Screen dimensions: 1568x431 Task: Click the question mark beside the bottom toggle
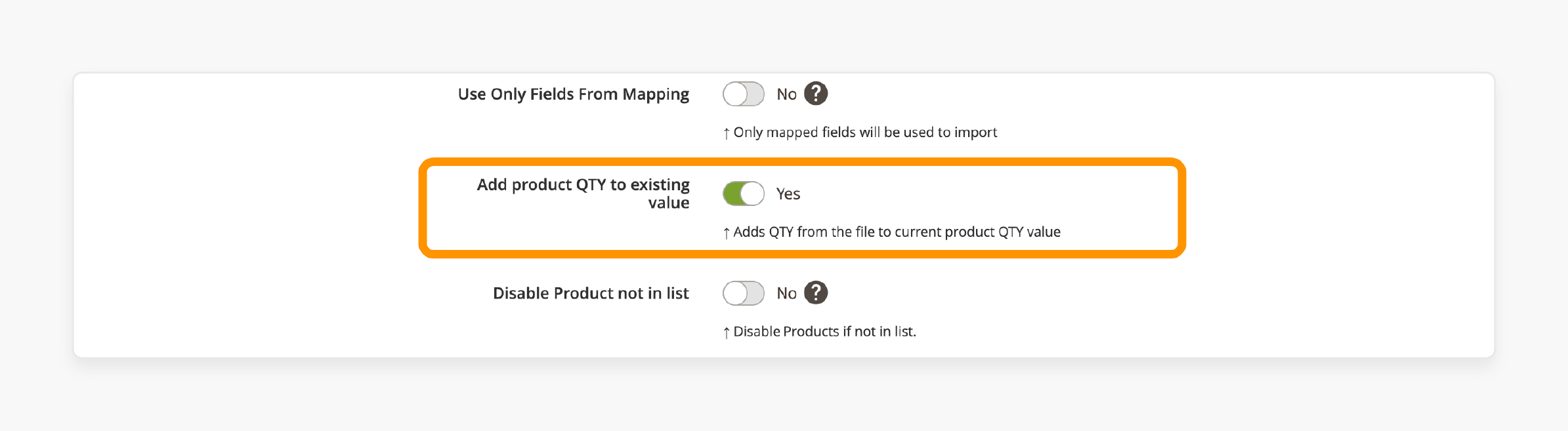pyautogui.click(x=815, y=293)
